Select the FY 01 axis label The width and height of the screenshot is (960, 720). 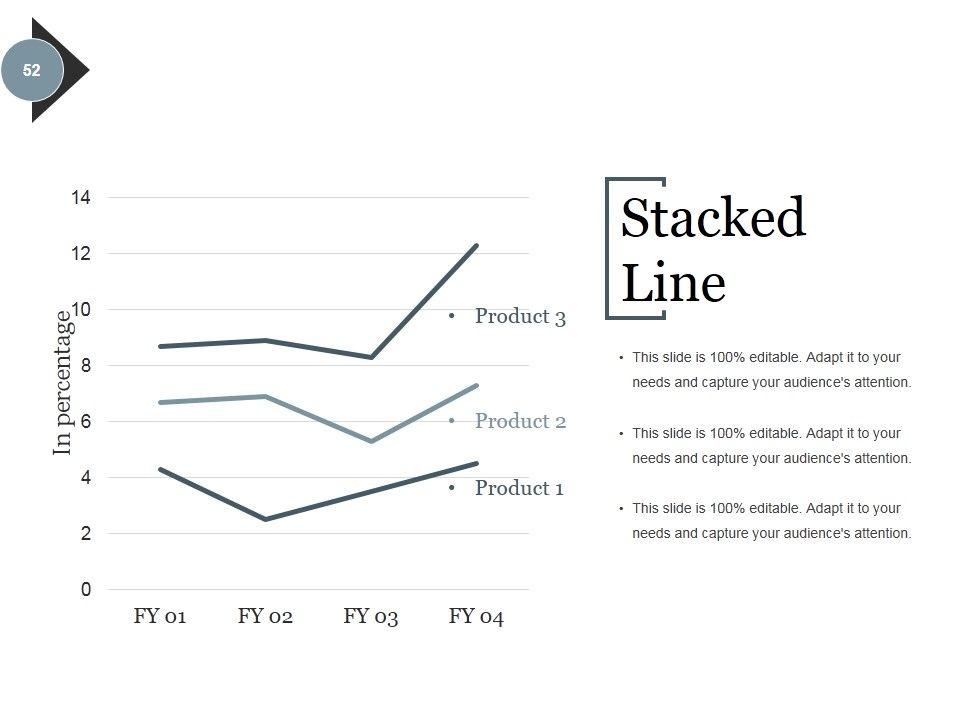[x=160, y=616]
